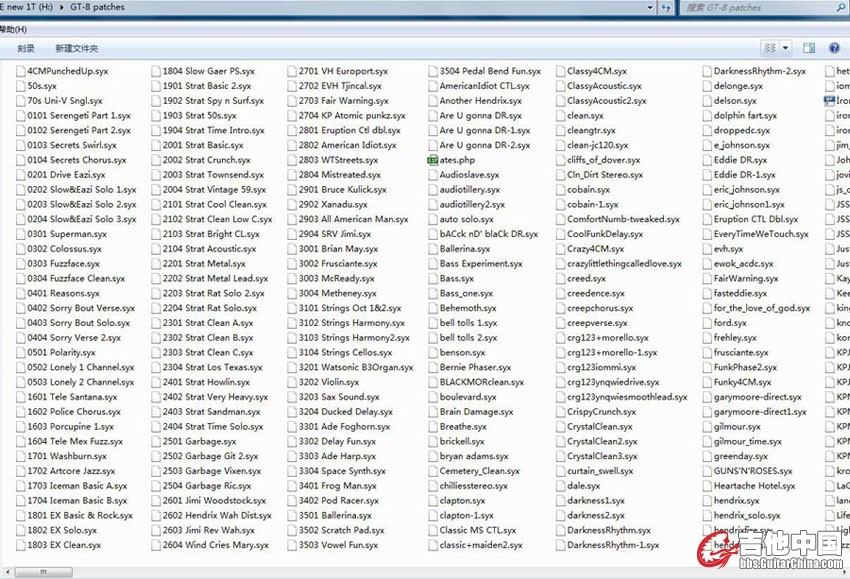Click the search GT-8 patches field
Viewport: 850px width, 579px height.
pos(755,8)
